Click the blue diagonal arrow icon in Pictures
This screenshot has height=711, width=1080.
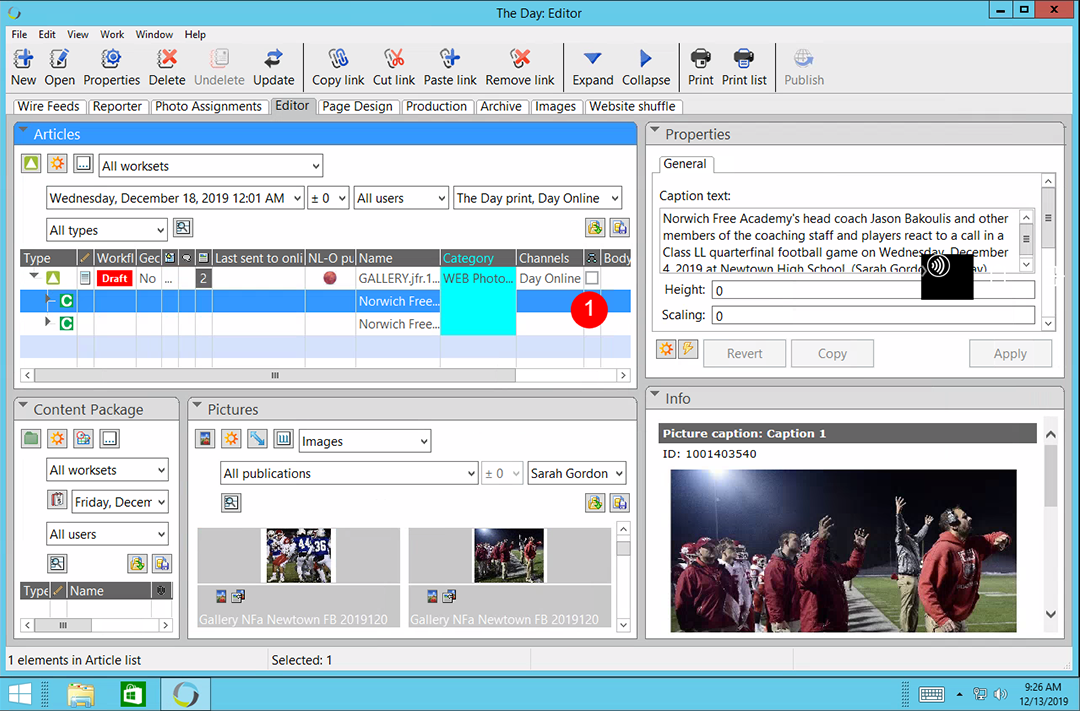click(257, 438)
